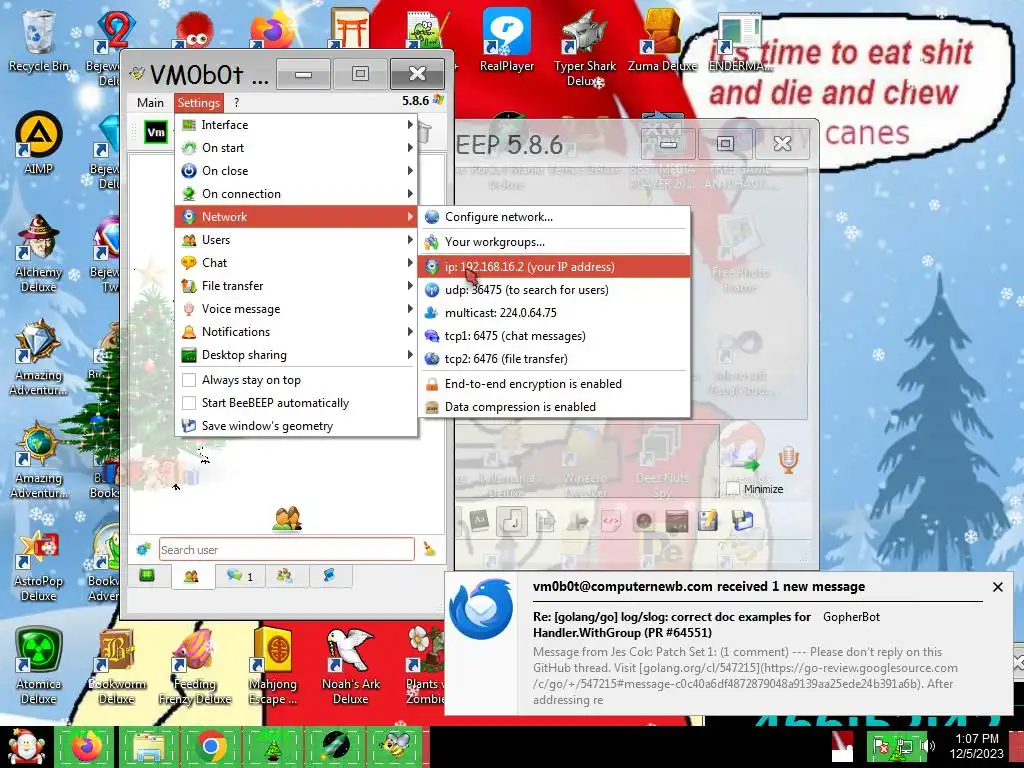Select the multicast: 224.0.64.75 entry
Screen dimensions: 1024x768
[x=554, y=313]
